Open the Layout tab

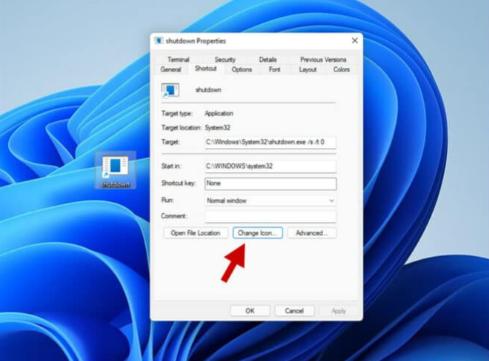click(307, 69)
